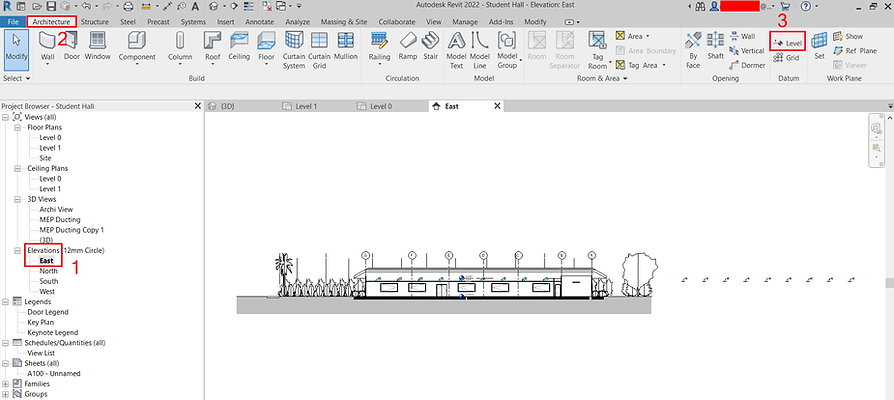This screenshot has height=400, width=894.
Task: Select Archi View under 3D Views
Action: click(x=56, y=210)
